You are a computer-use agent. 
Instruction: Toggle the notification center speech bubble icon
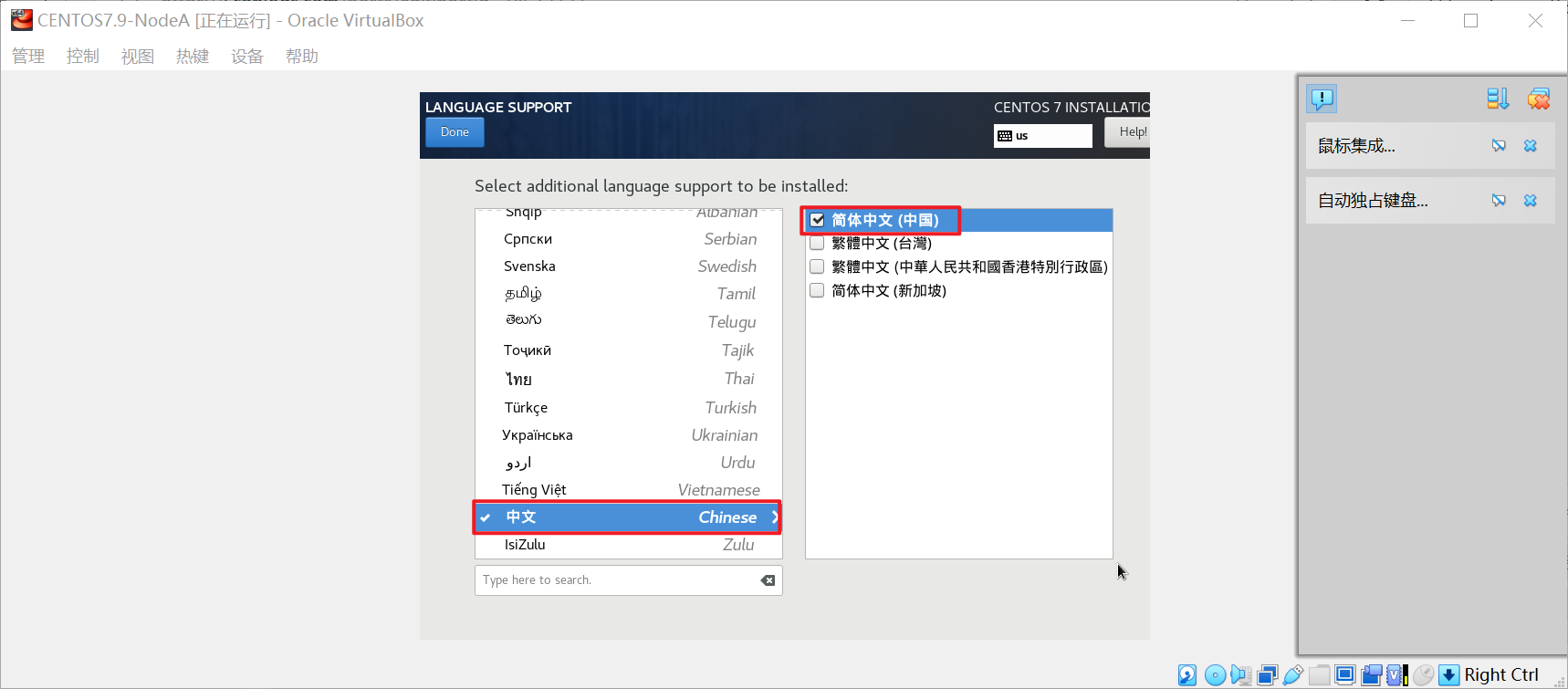click(x=1322, y=99)
